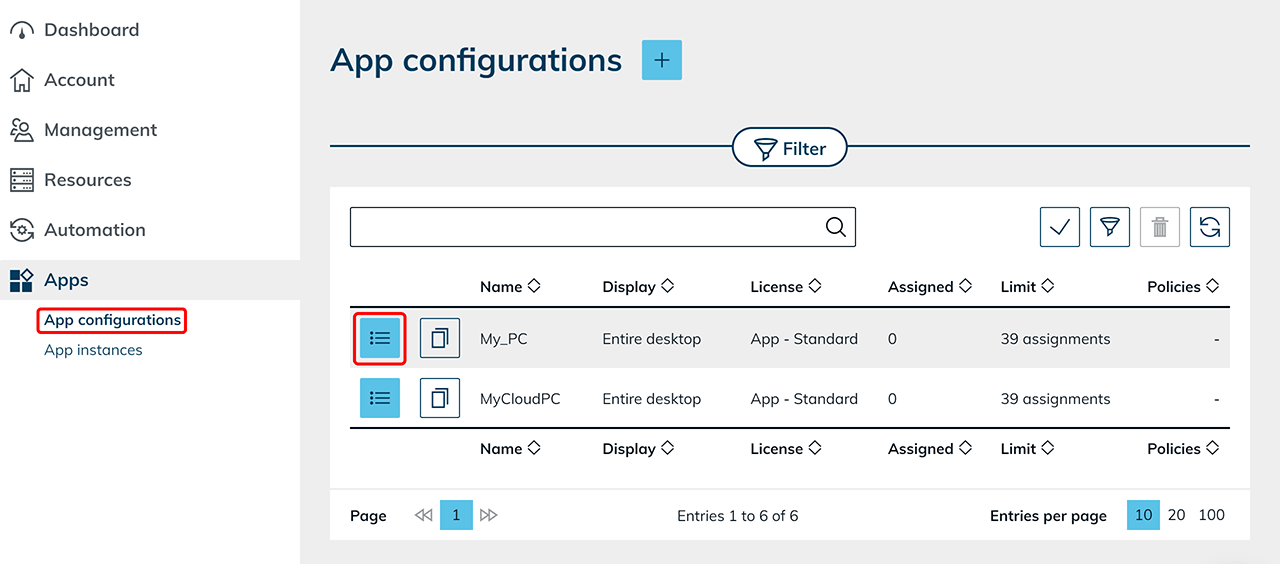
Task: Click the refresh table icon
Action: tap(1209, 227)
